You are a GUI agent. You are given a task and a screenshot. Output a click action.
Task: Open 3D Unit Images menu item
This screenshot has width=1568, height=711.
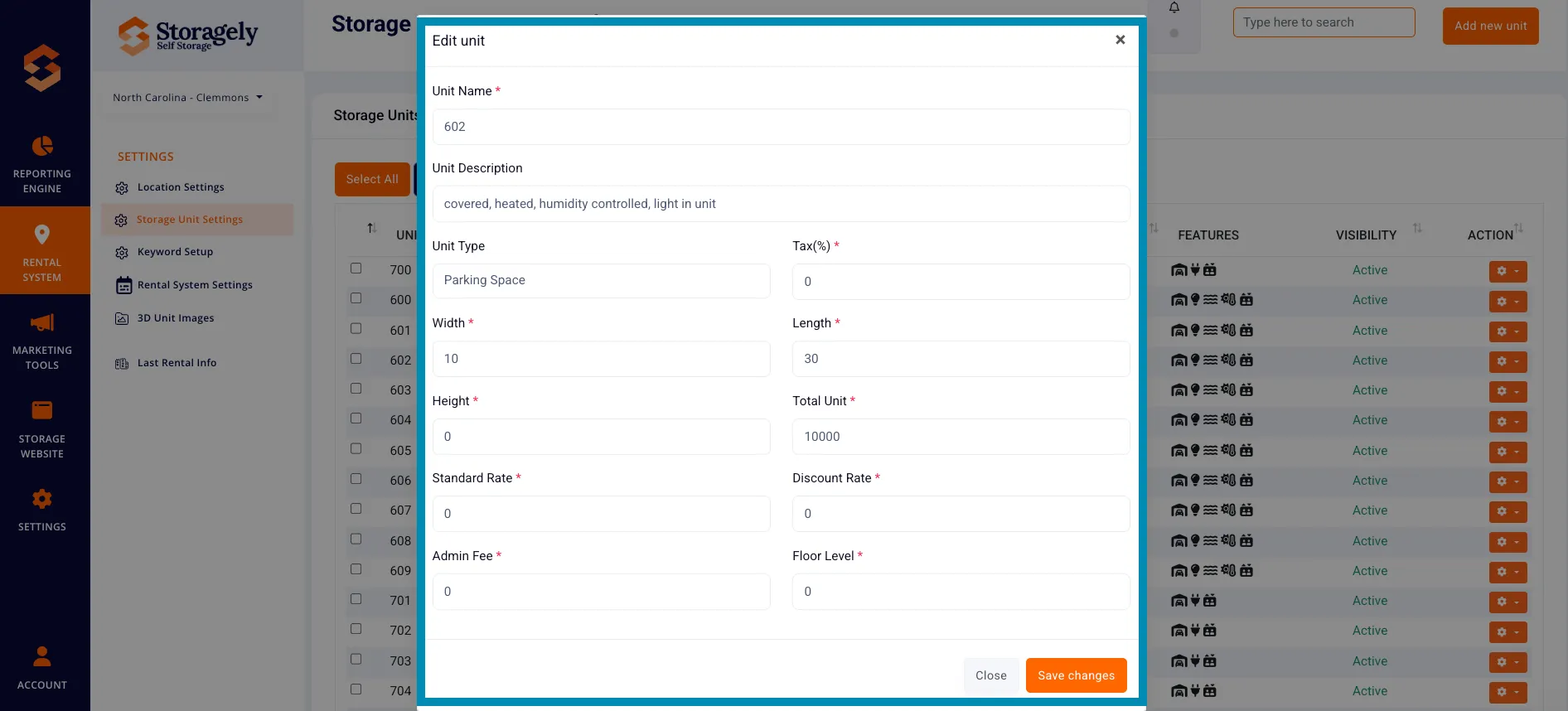pyautogui.click(x=176, y=318)
